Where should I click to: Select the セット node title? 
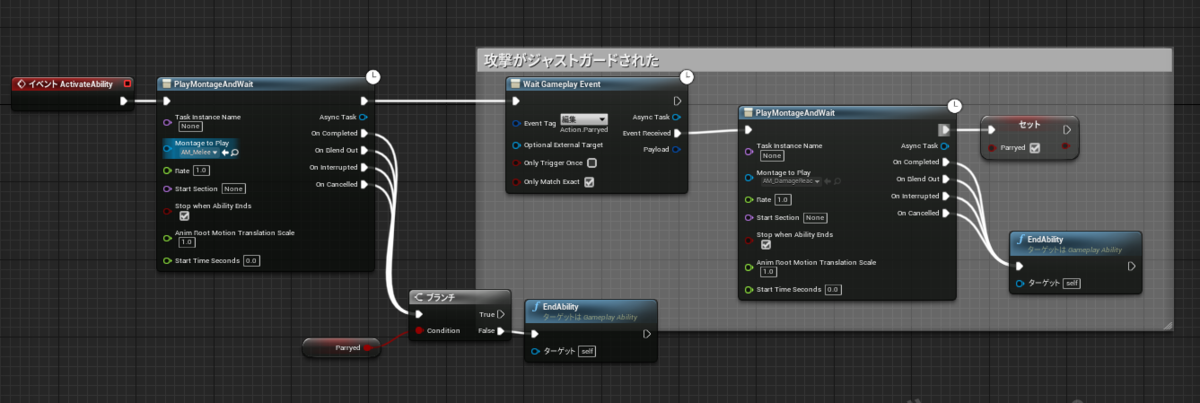point(1030,126)
